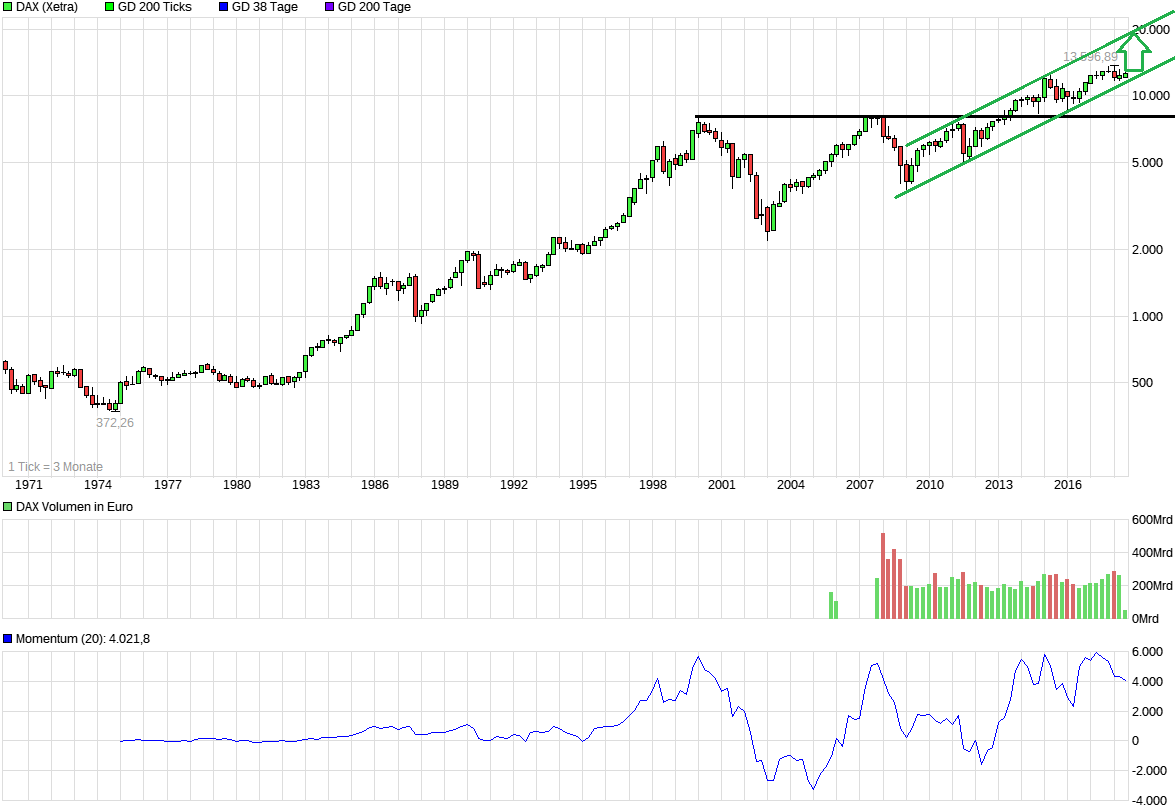Click the 2001 label on the time axis
The image size is (1175, 812).
[722, 485]
